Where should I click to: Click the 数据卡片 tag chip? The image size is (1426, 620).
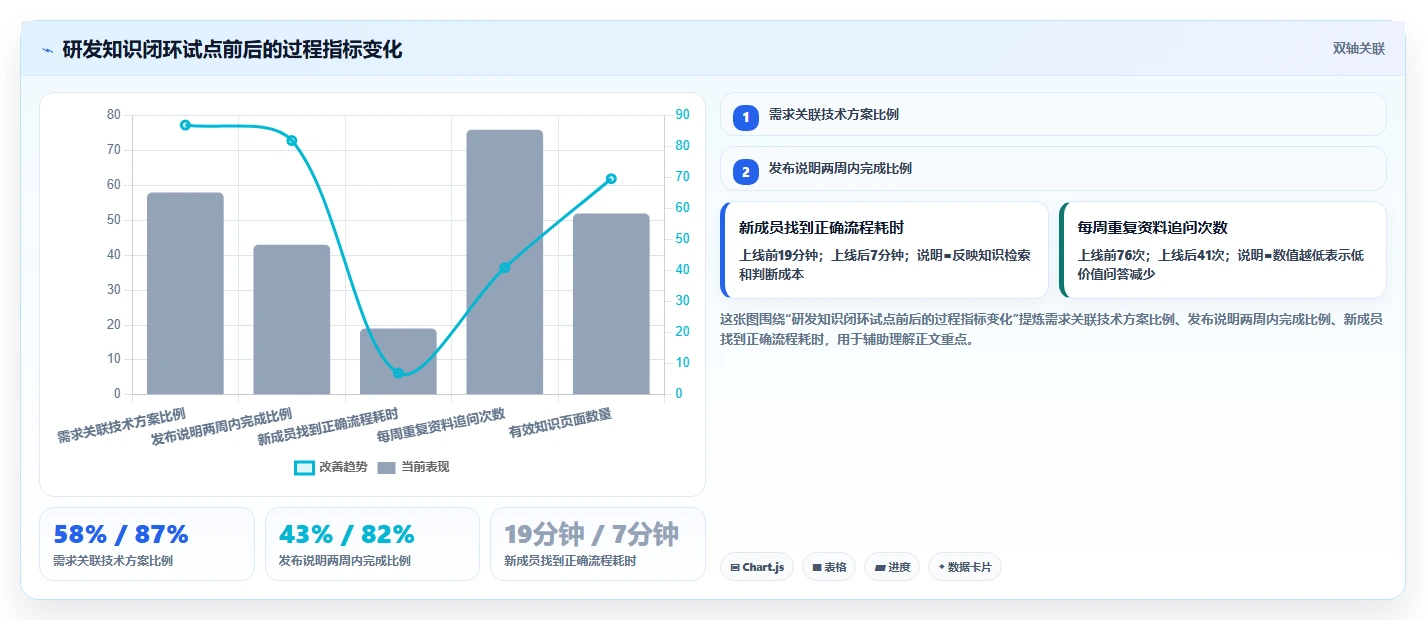tap(965, 567)
